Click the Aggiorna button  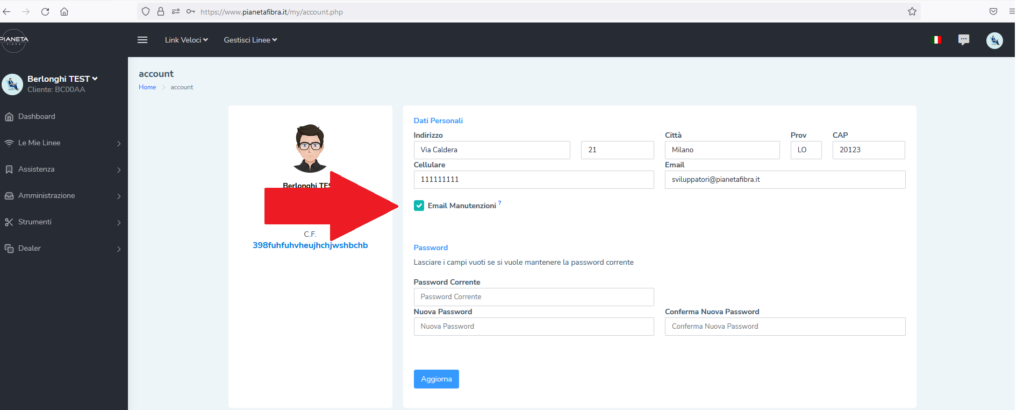[x=436, y=379]
